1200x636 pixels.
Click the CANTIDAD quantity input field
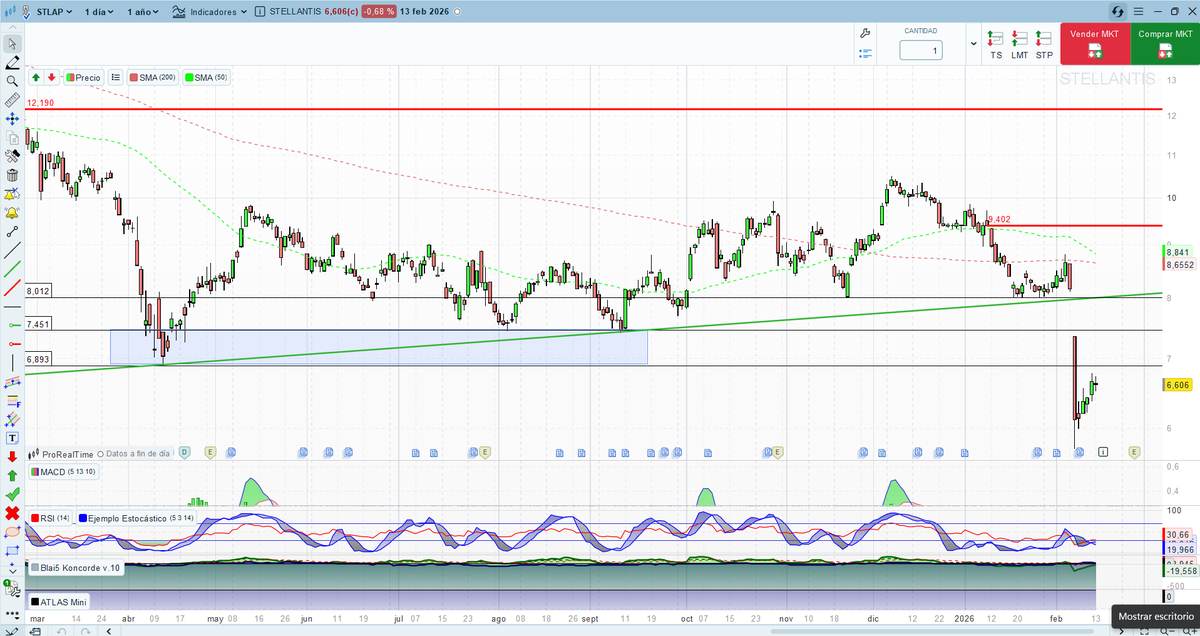point(920,50)
